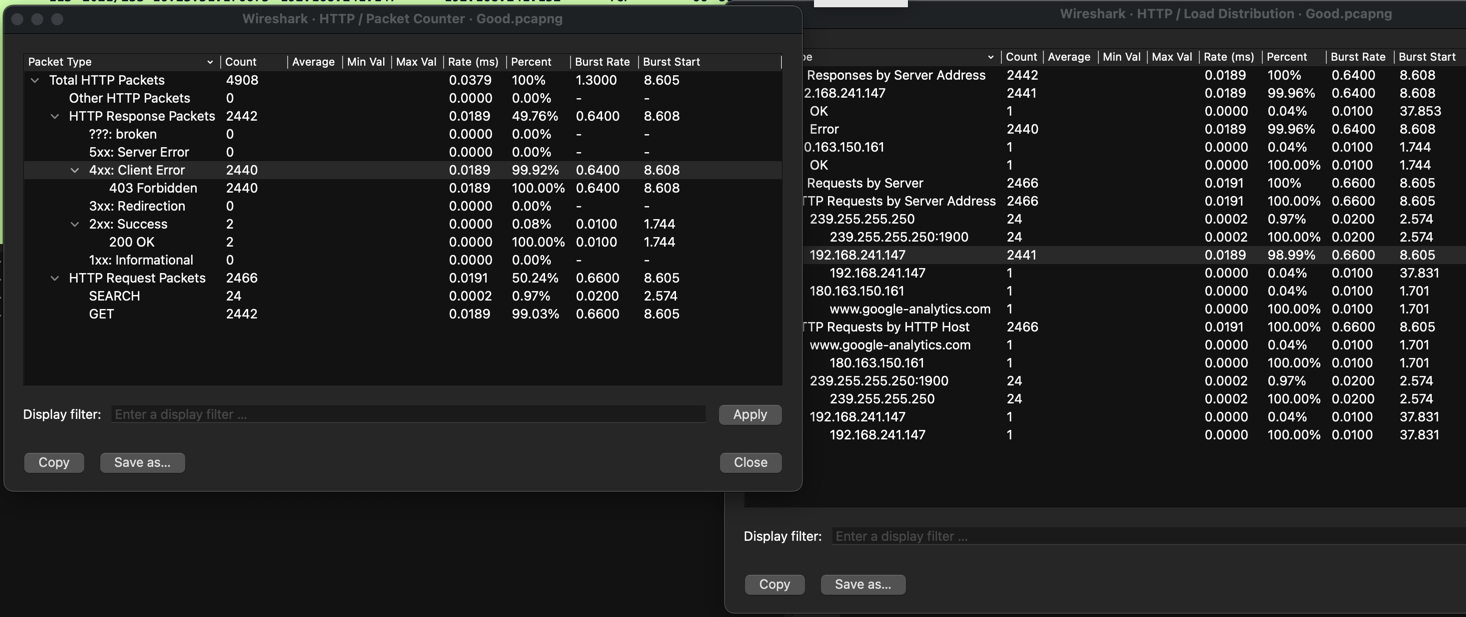The width and height of the screenshot is (1466, 617).
Task: Focus the Packet Counter display filter field
Action: point(408,414)
